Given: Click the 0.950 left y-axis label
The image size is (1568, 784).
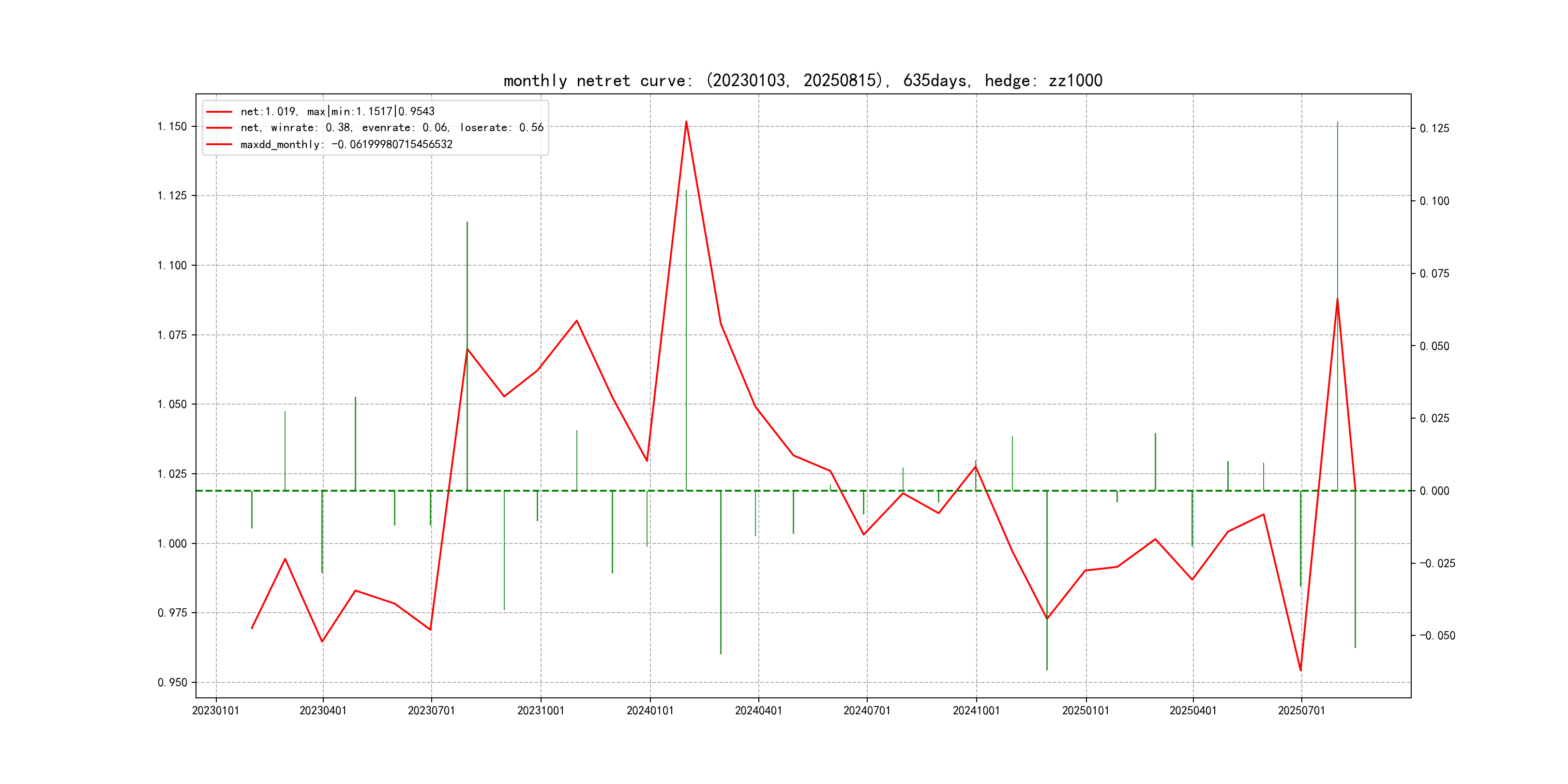Looking at the screenshot, I should [172, 682].
